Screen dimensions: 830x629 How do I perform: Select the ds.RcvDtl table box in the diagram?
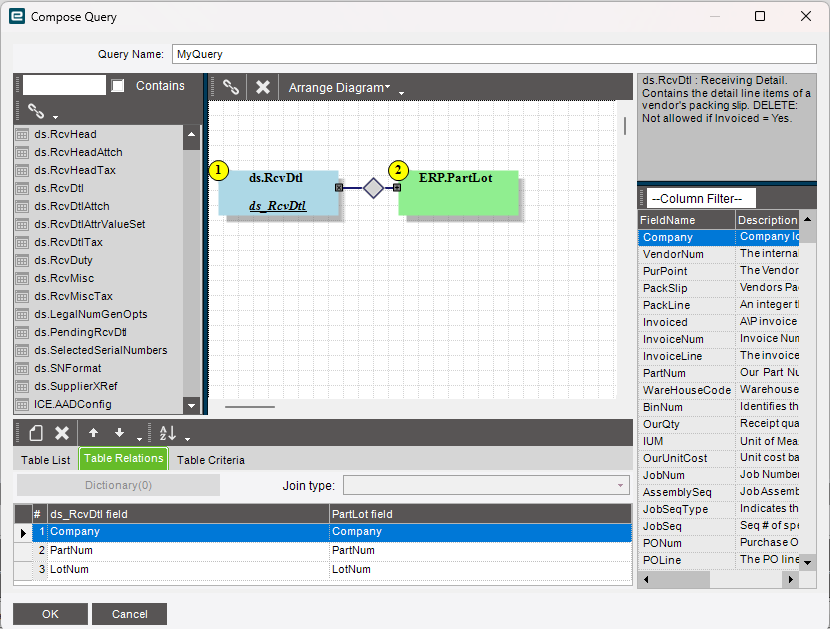tap(278, 193)
